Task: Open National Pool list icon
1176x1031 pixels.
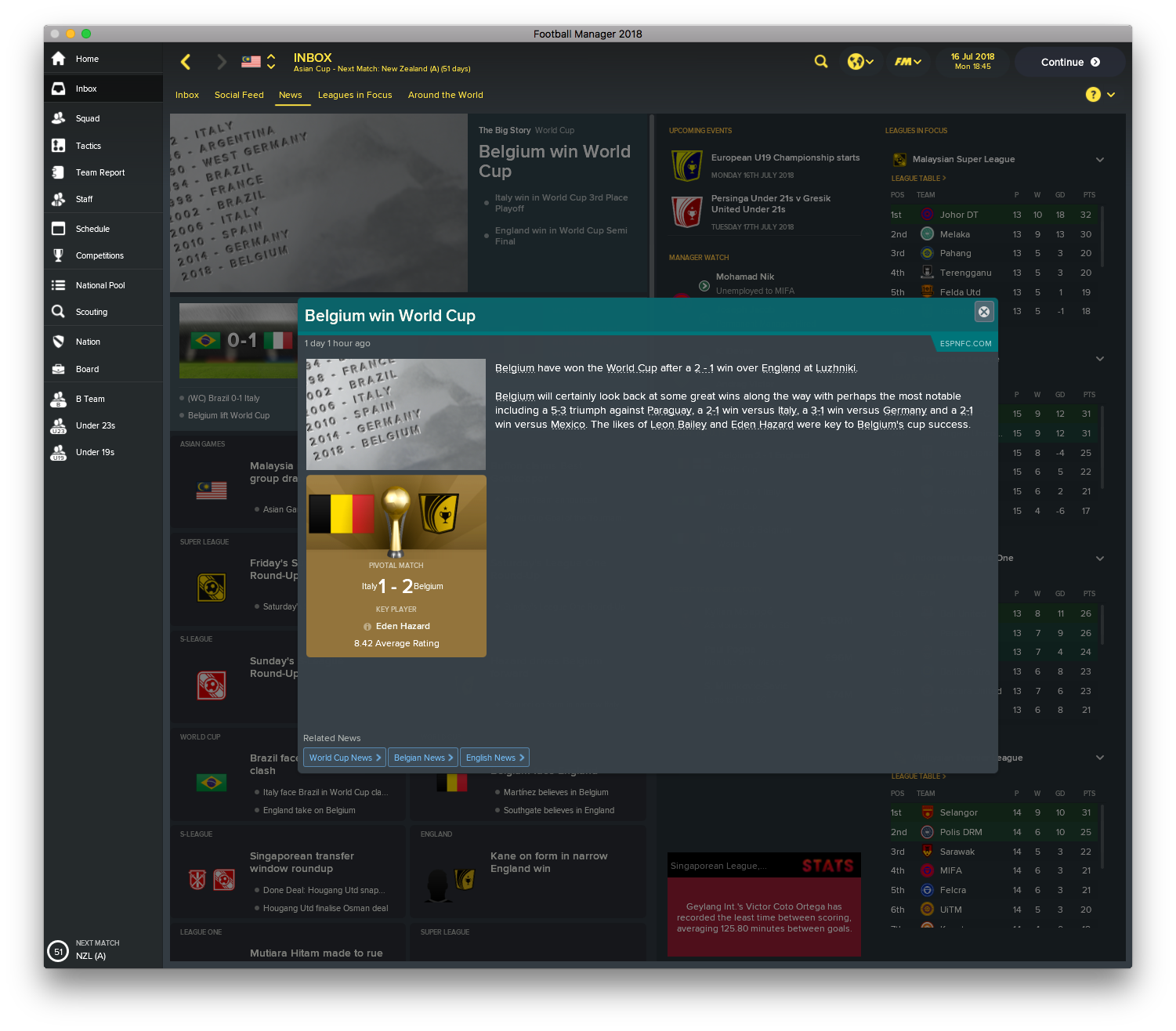Action: point(58,285)
